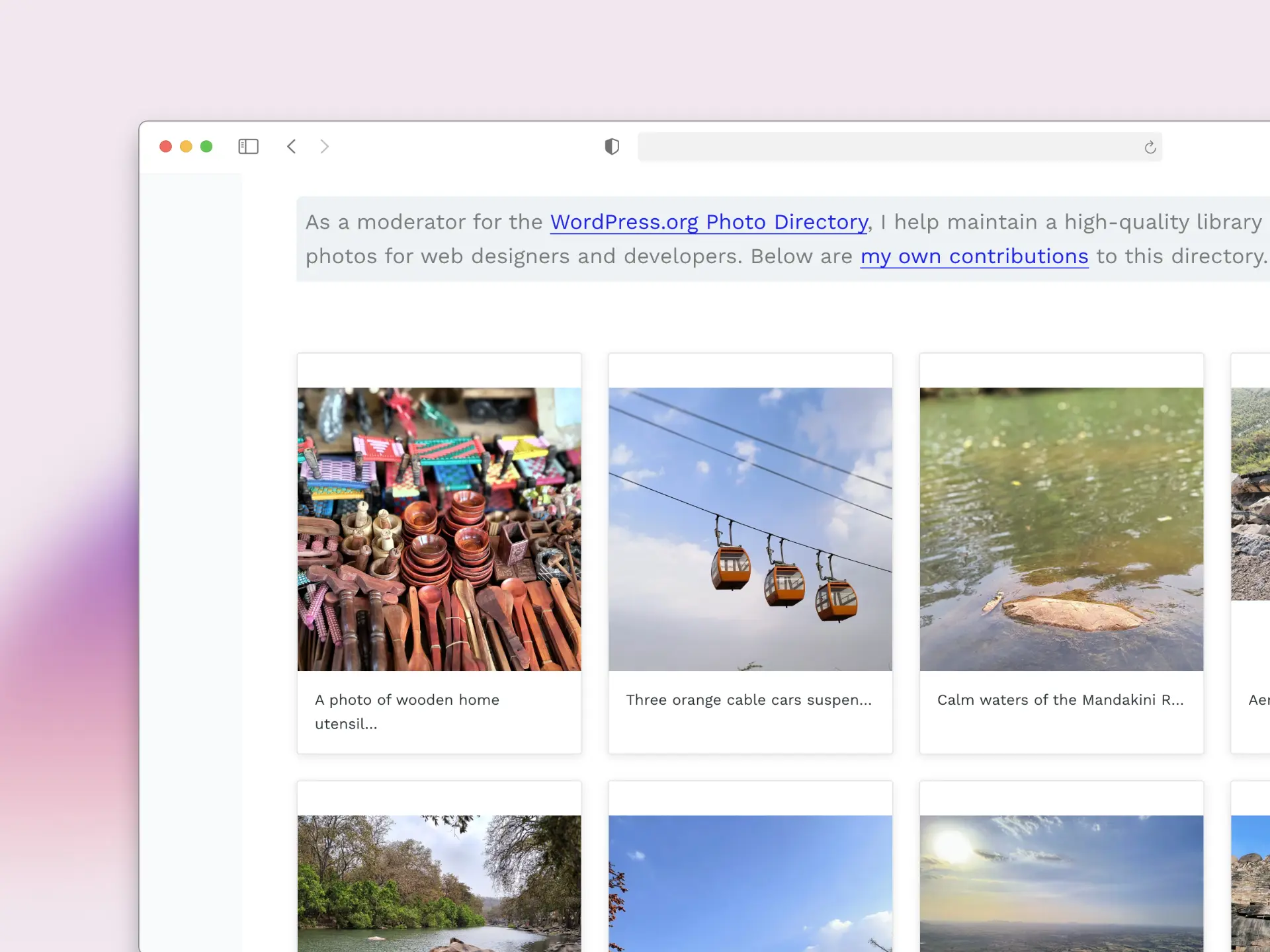Click the green fullscreen window button

point(206,146)
